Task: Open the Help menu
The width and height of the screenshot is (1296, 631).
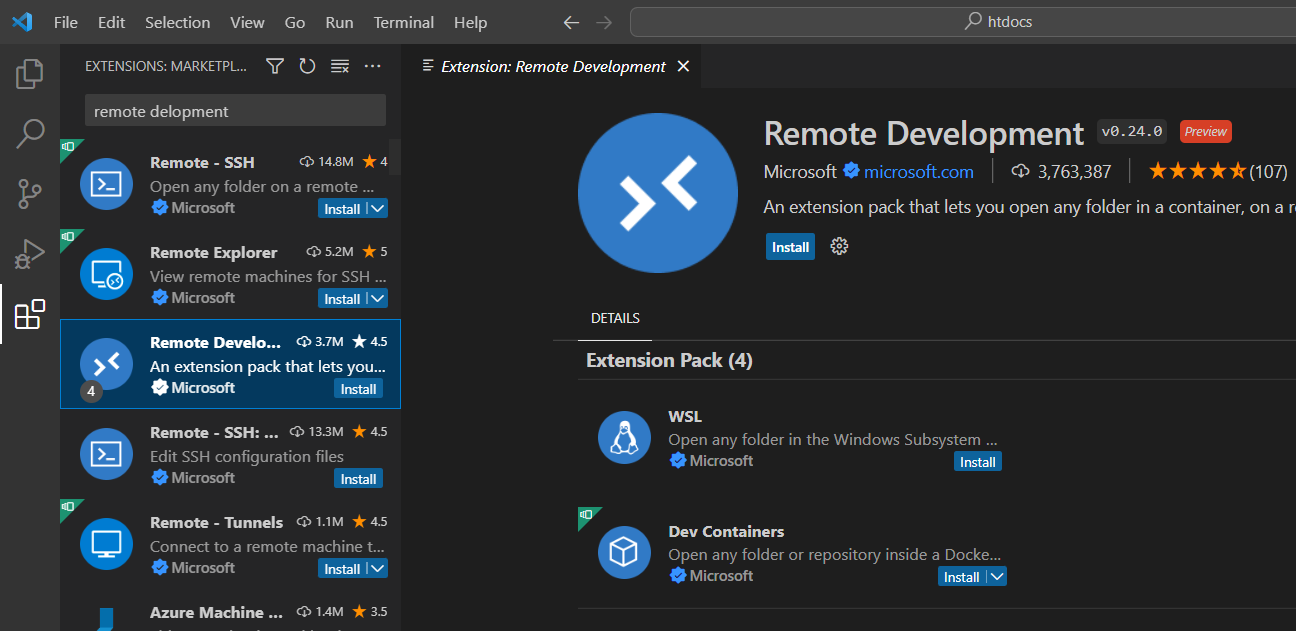Action: point(470,22)
